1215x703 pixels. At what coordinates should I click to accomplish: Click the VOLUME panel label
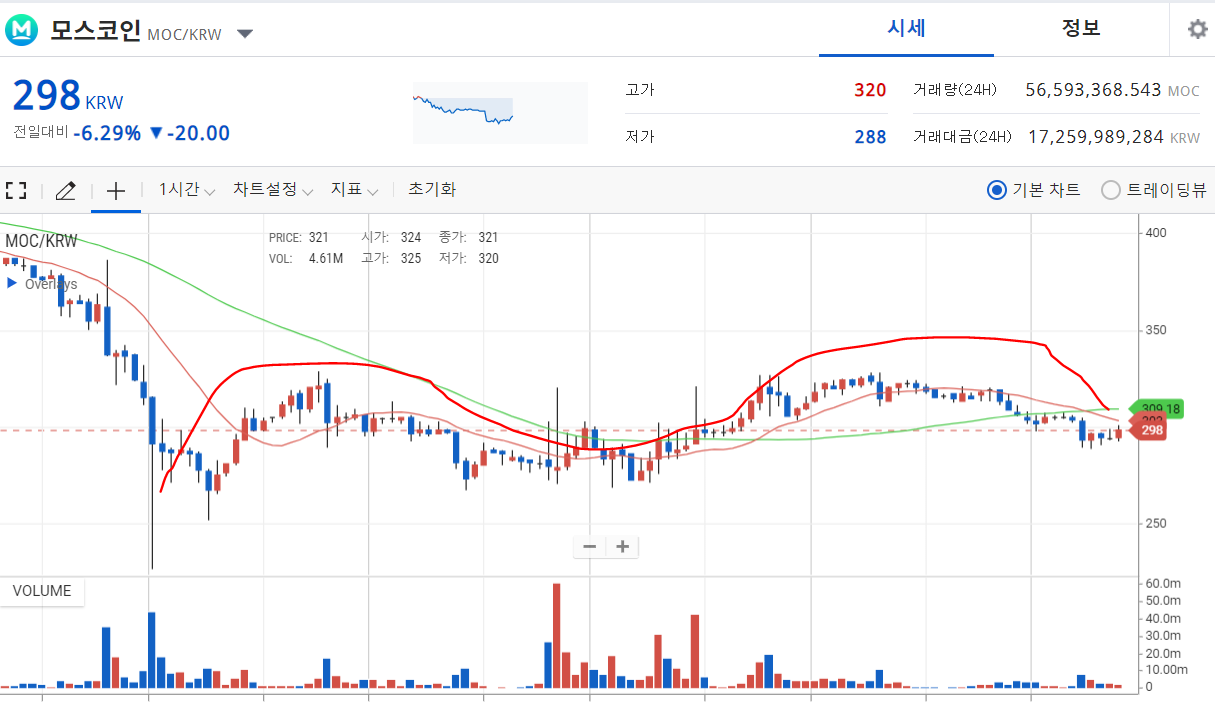pyautogui.click(x=42, y=591)
